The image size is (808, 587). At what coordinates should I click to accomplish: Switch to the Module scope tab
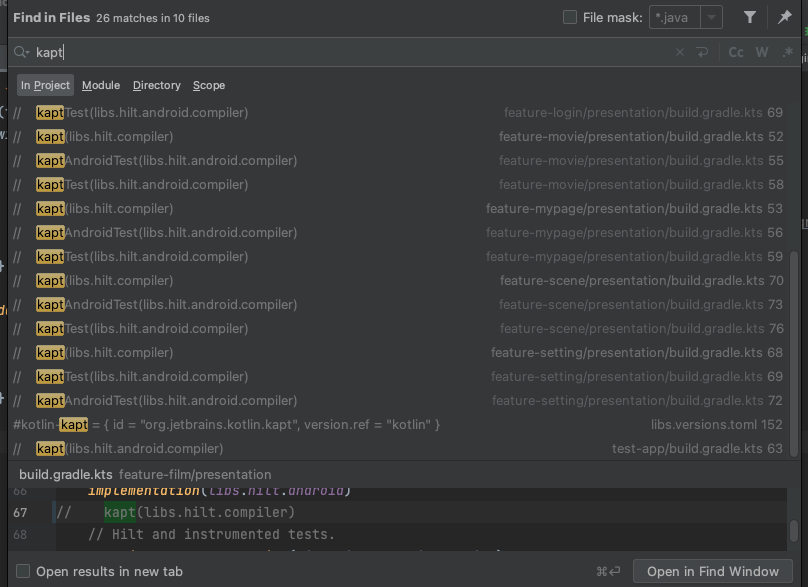(x=101, y=85)
